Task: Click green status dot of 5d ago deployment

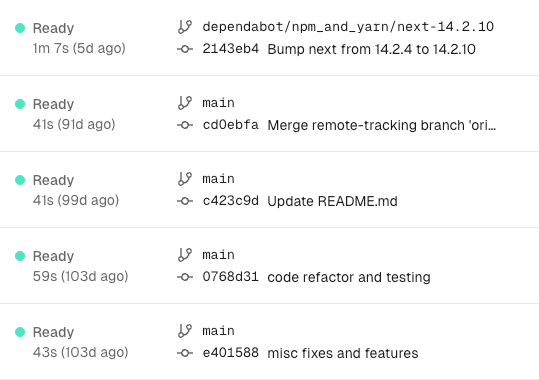Action: tap(20, 28)
